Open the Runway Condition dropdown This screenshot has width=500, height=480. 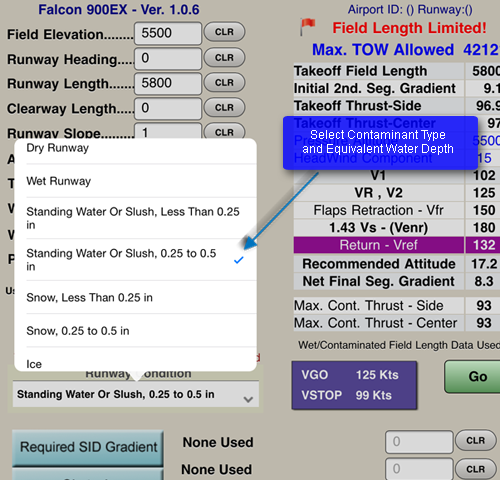136,394
